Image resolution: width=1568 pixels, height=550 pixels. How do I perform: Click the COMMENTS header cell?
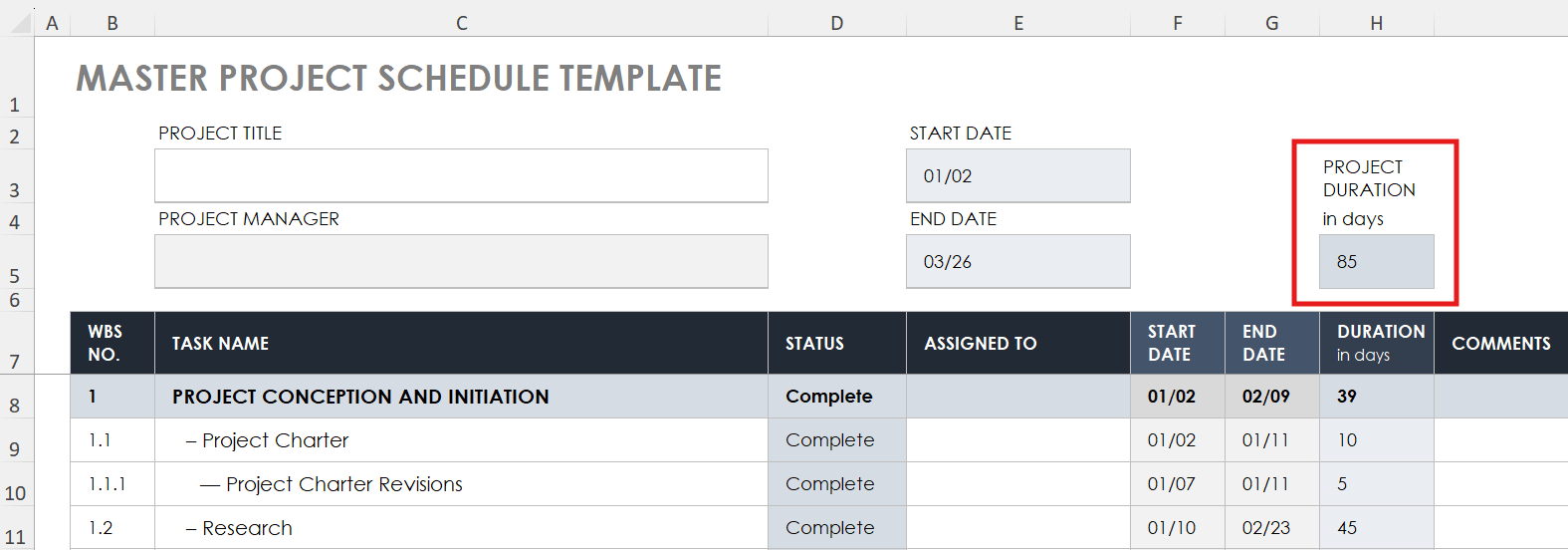coord(1500,343)
